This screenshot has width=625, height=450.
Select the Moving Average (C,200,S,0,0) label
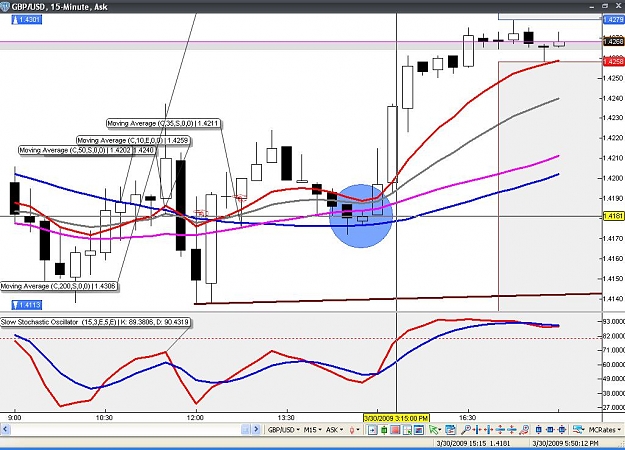click(x=59, y=286)
